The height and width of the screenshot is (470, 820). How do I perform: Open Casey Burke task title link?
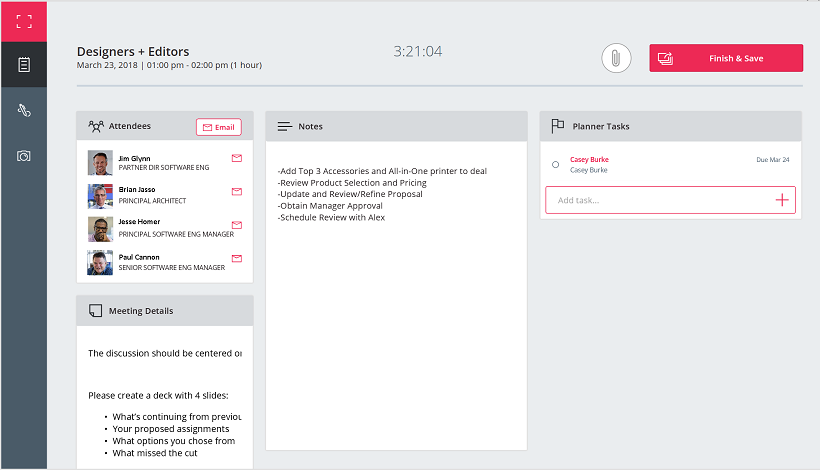click(x=589, y=159)
